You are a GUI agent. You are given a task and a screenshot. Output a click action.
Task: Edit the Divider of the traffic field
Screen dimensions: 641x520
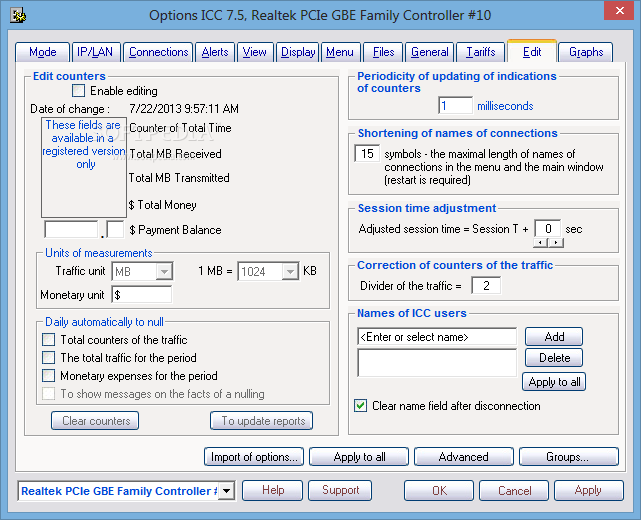[x=486, y=285]
